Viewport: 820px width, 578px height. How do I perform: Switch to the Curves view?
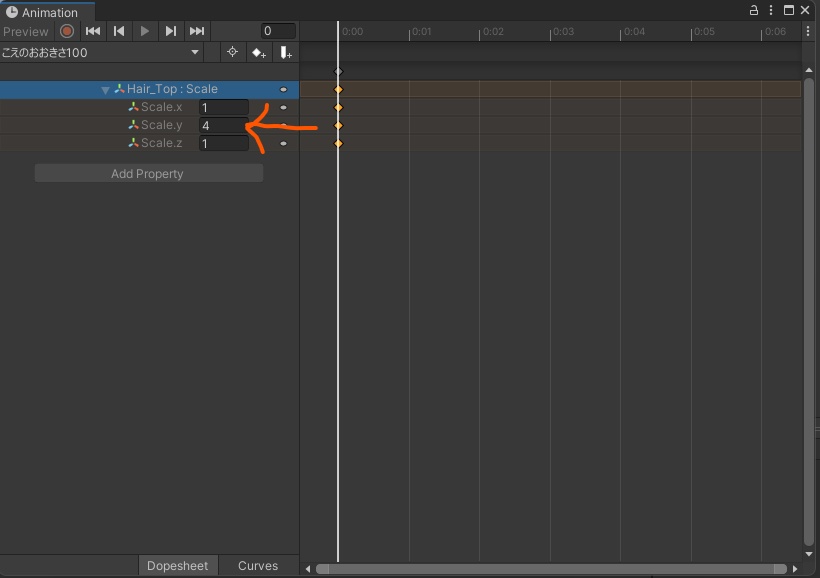(258, 565)
